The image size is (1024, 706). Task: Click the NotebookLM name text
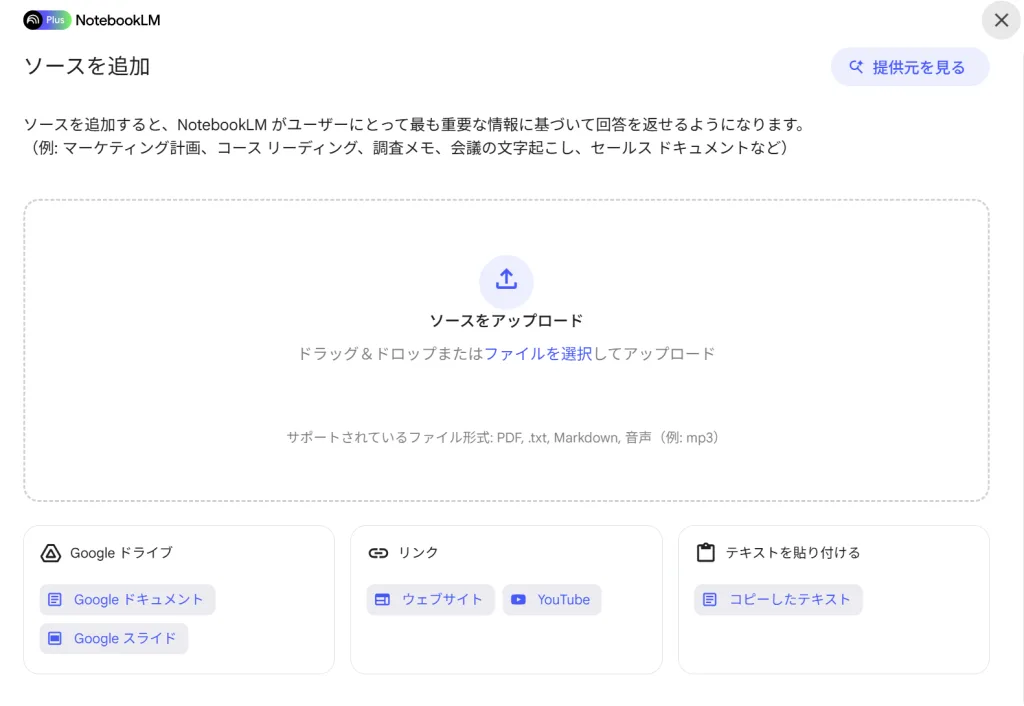(118, 20)
